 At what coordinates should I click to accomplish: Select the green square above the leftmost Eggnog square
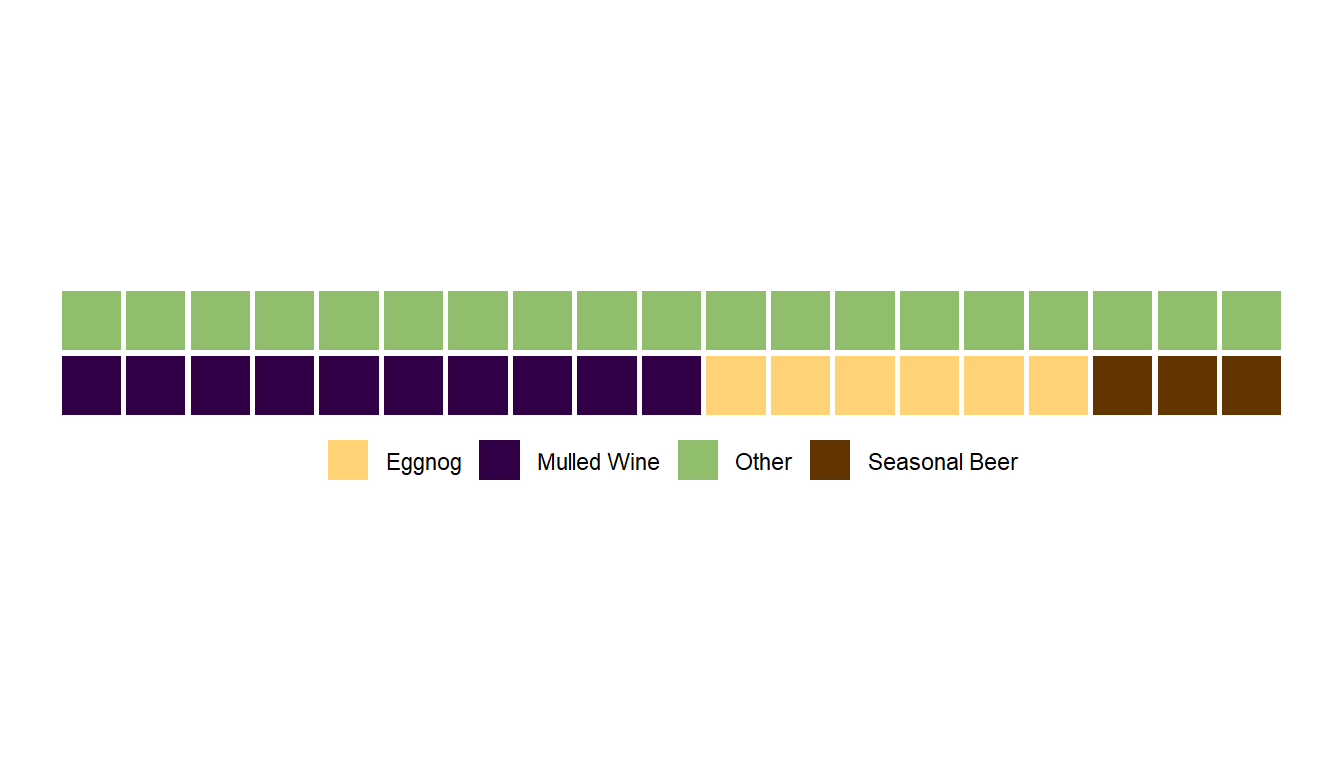(736, 320)
